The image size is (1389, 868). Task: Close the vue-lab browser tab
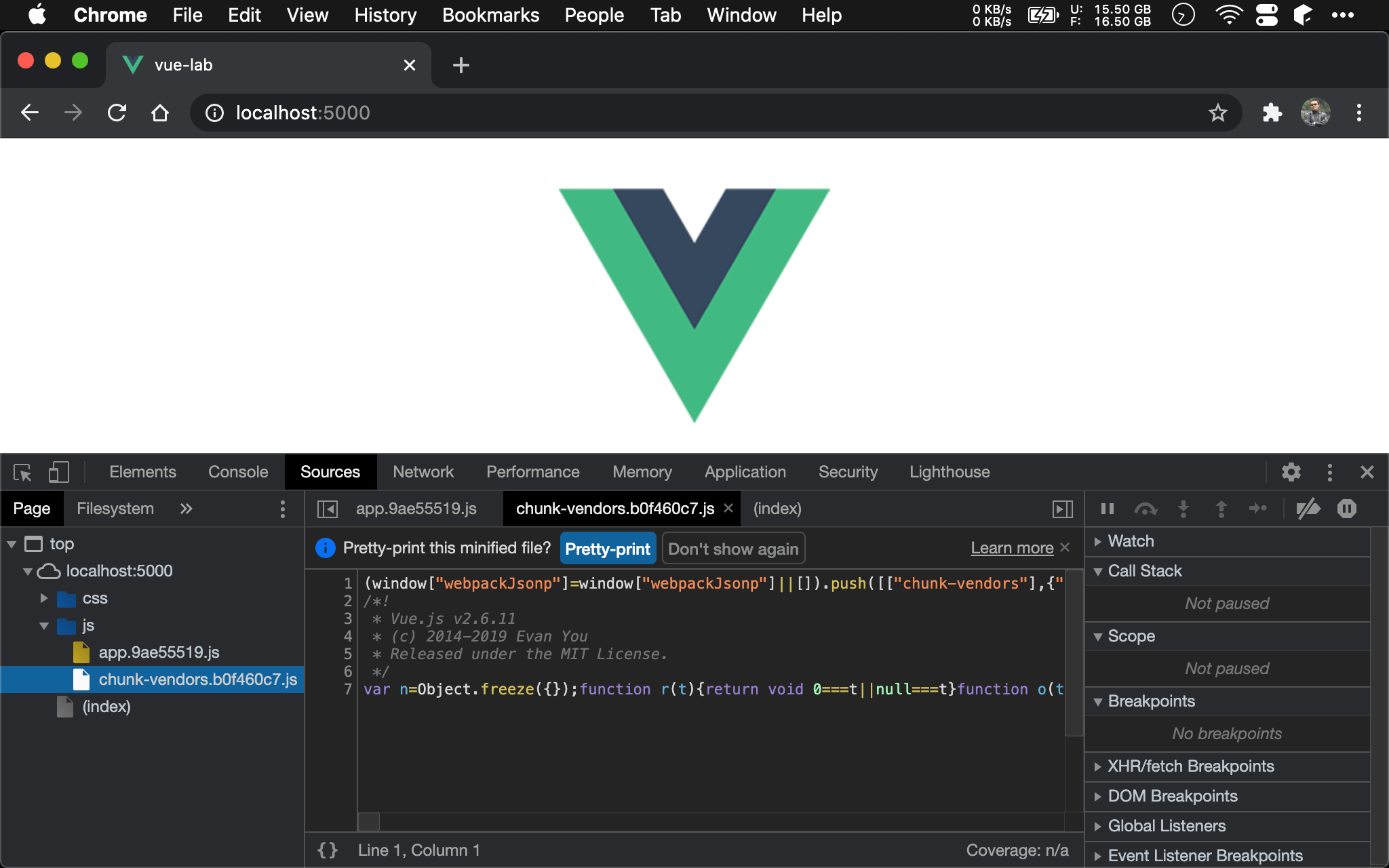coord(410,65)
